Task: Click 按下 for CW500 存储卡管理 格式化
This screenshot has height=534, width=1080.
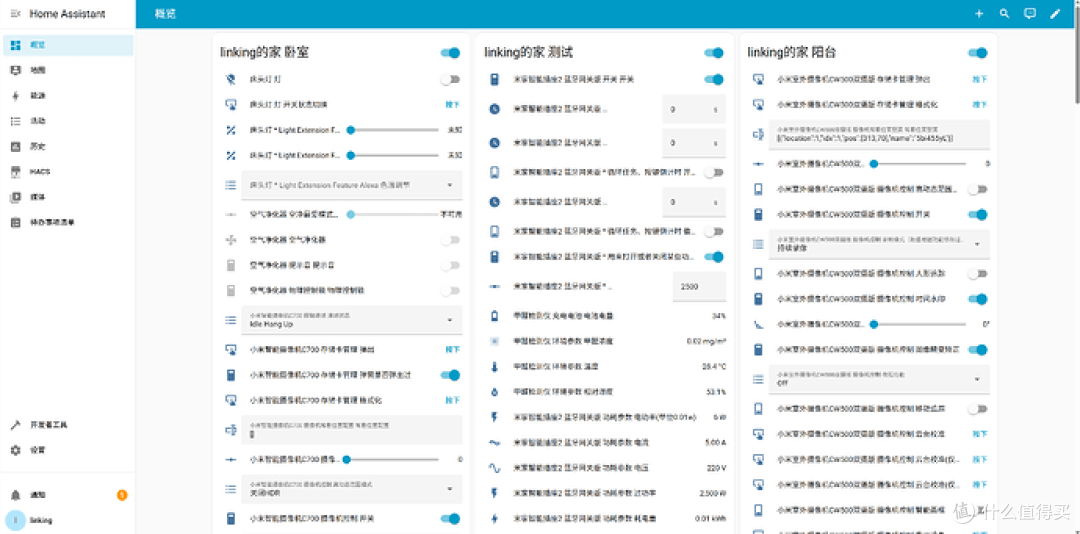Action: [979, 105]
